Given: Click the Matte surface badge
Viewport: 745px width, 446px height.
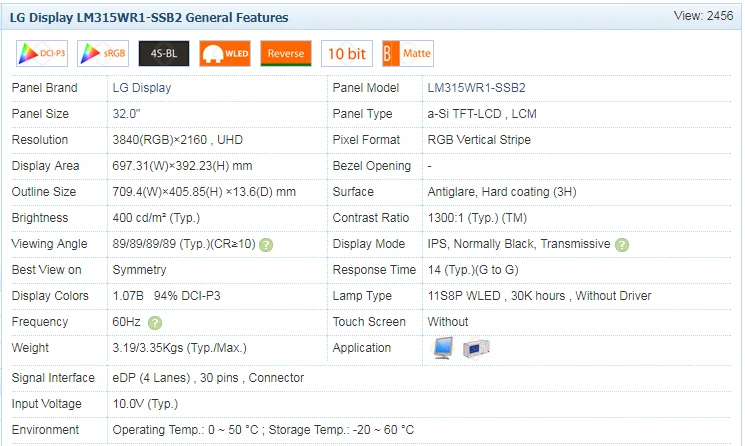Looking at the screenshot, I should pos(408,53).
